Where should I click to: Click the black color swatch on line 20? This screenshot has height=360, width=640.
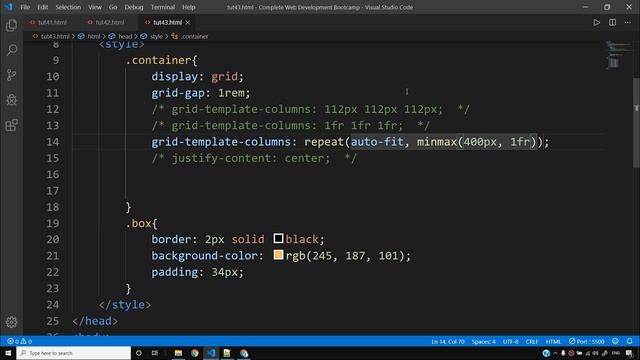278,238
